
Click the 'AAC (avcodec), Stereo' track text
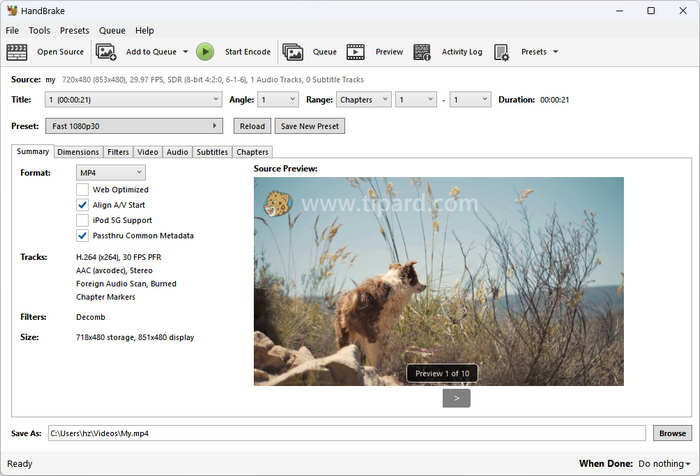pyautogui.click(x=114, y=271)
